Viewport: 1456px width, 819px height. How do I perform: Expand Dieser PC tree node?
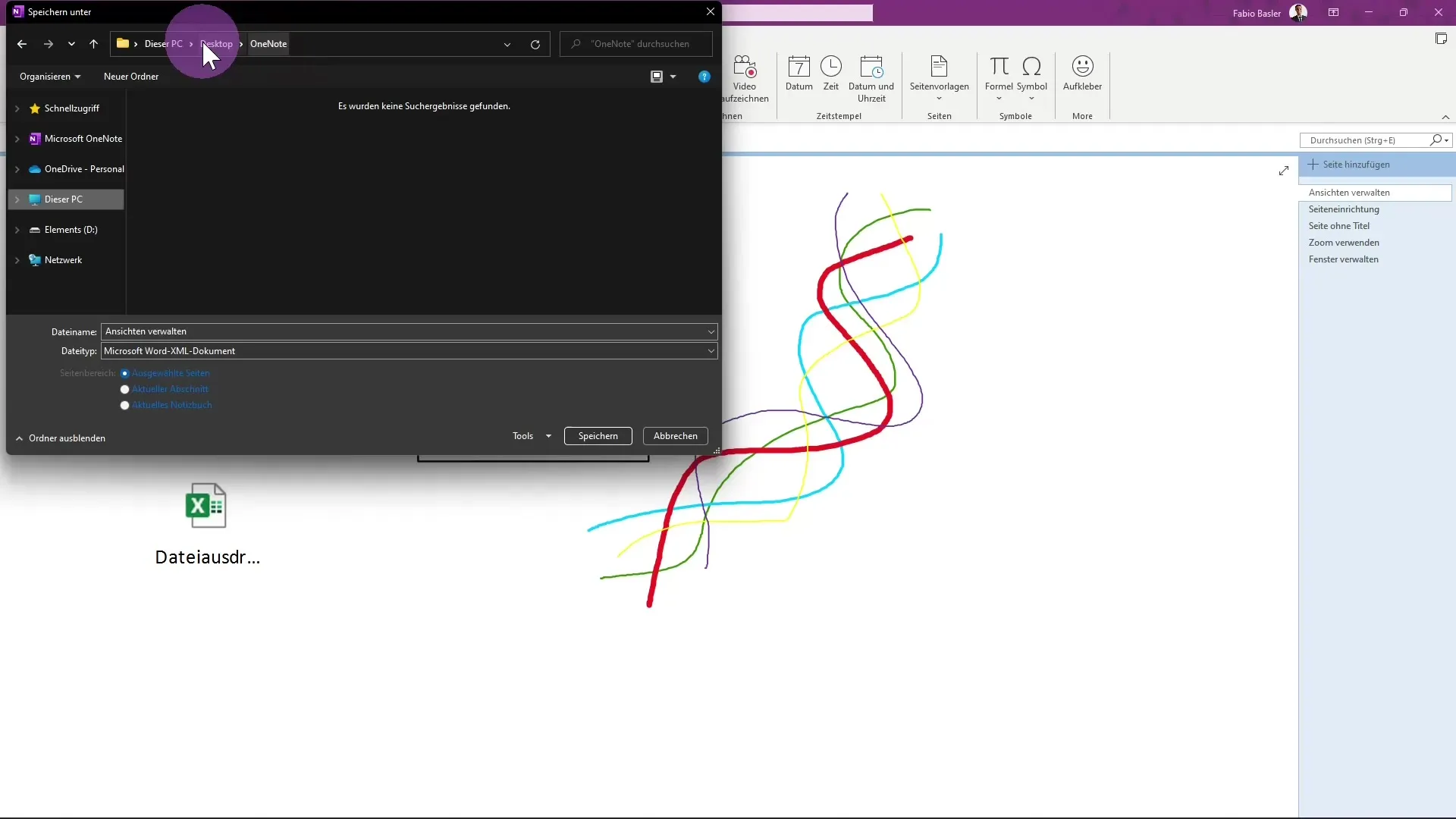coord(17,199)
